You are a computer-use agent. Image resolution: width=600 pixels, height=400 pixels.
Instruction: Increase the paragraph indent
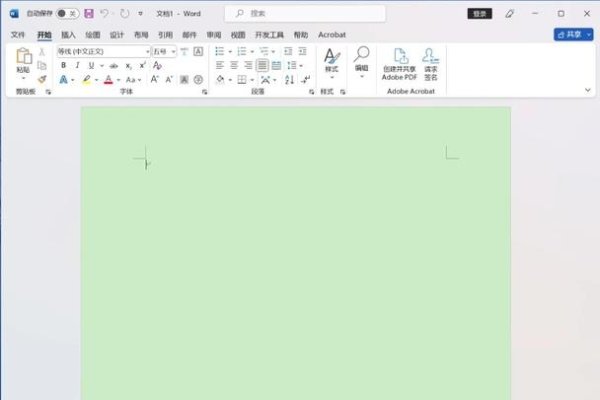(x=302, y=51)
